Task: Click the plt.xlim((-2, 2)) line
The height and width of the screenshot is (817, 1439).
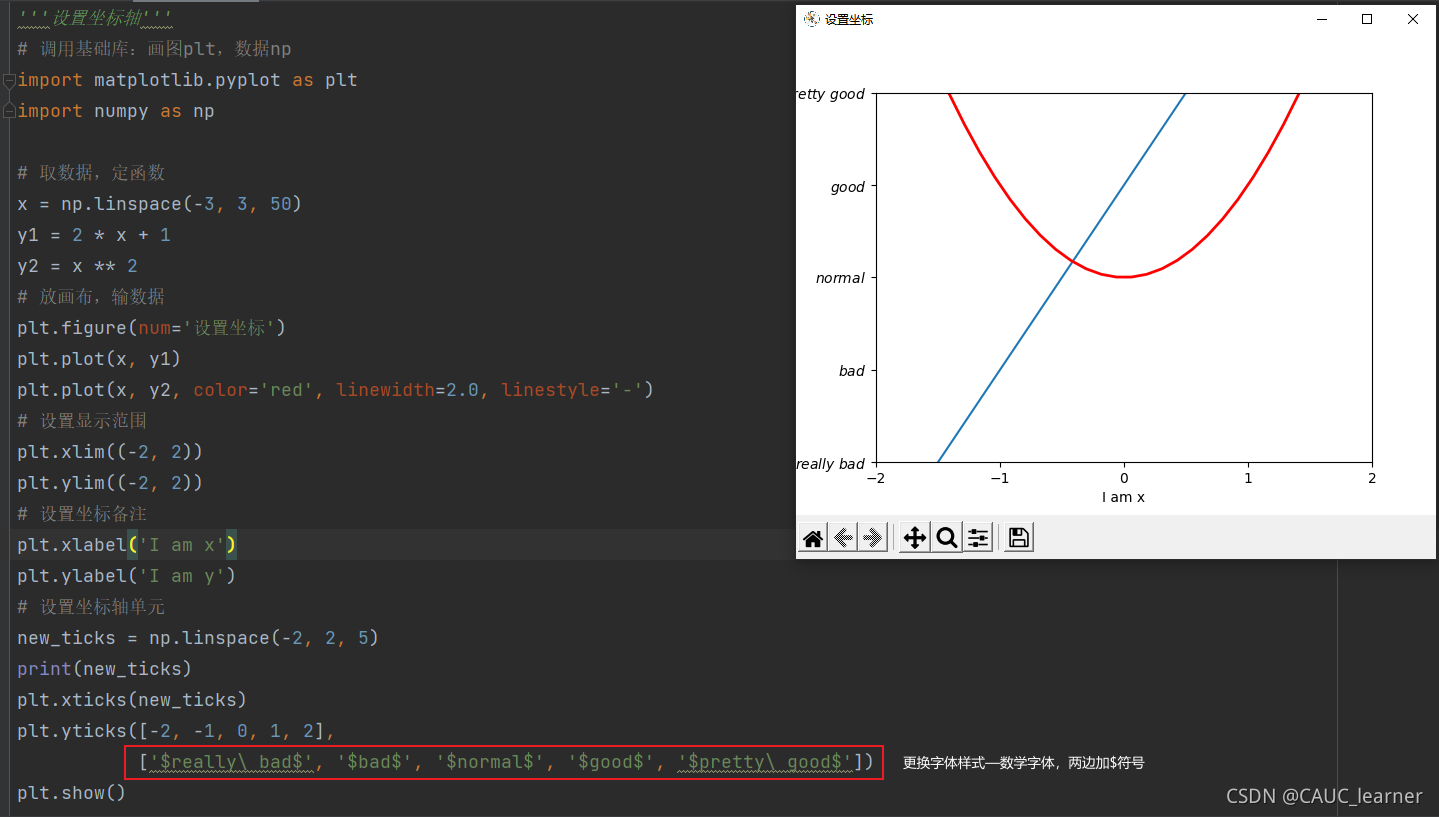Action: [110, 452]
